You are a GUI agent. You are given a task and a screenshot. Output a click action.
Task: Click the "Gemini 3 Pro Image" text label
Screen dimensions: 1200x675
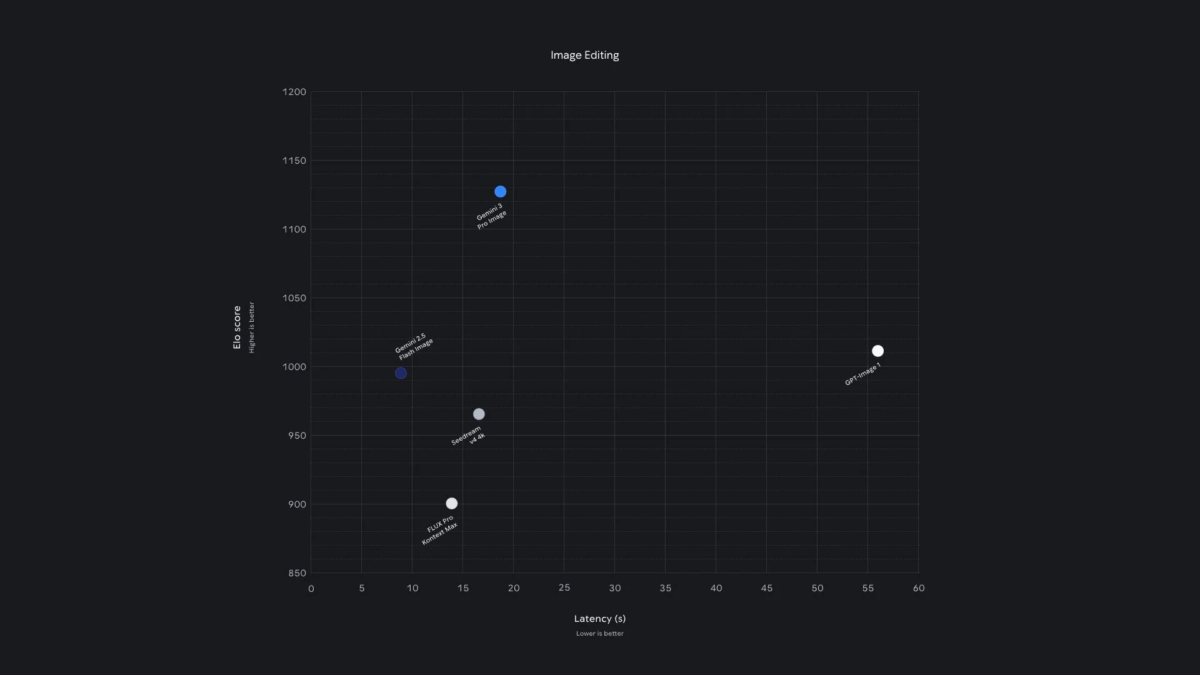coord(491,216)
